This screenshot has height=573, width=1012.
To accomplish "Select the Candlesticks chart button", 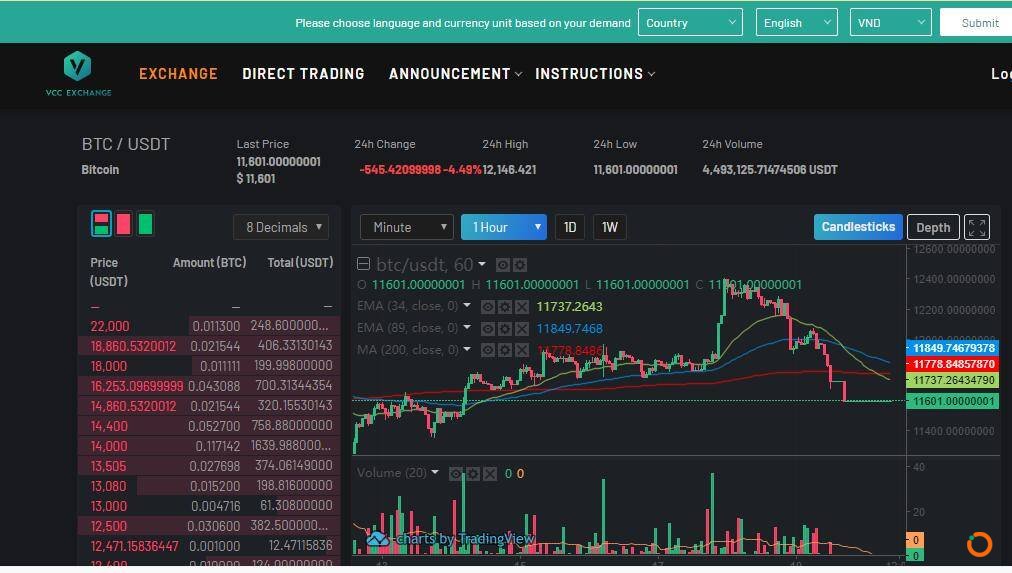I will [858, 227].
